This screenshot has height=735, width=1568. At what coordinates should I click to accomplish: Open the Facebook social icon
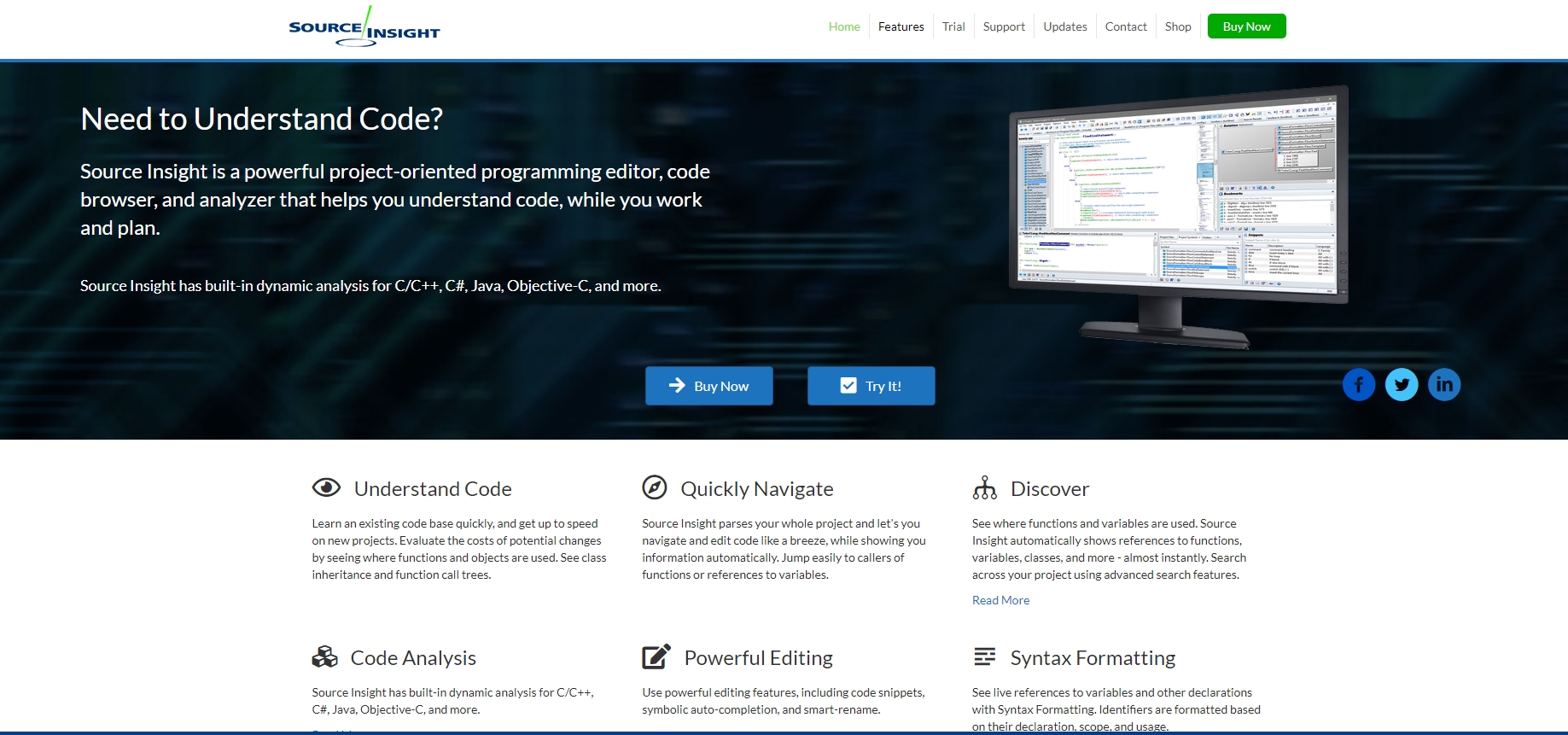(x=1359, y=385)
